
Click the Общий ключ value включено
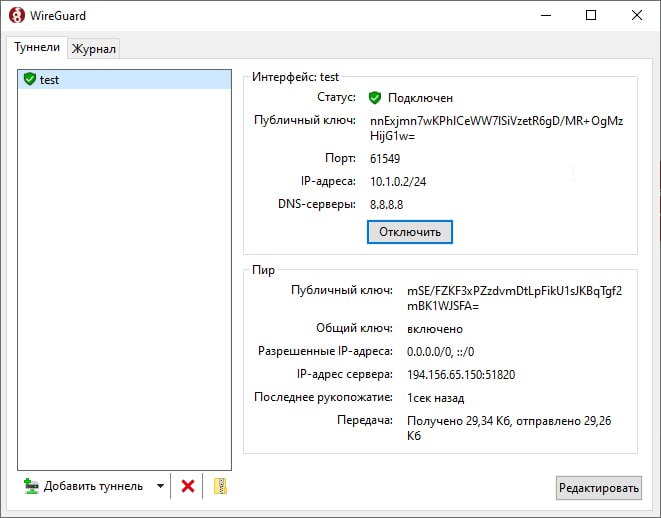[x=435, y=329]
